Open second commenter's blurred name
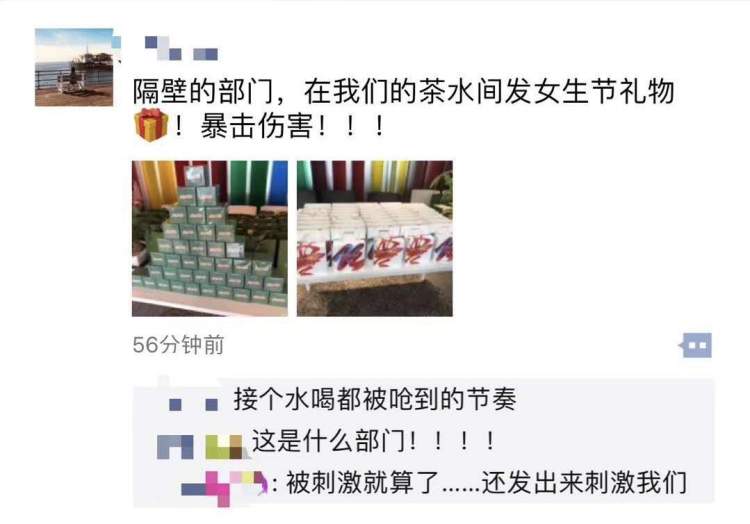Viewport: 750px width, 524px height. click(x=200, y=447)
